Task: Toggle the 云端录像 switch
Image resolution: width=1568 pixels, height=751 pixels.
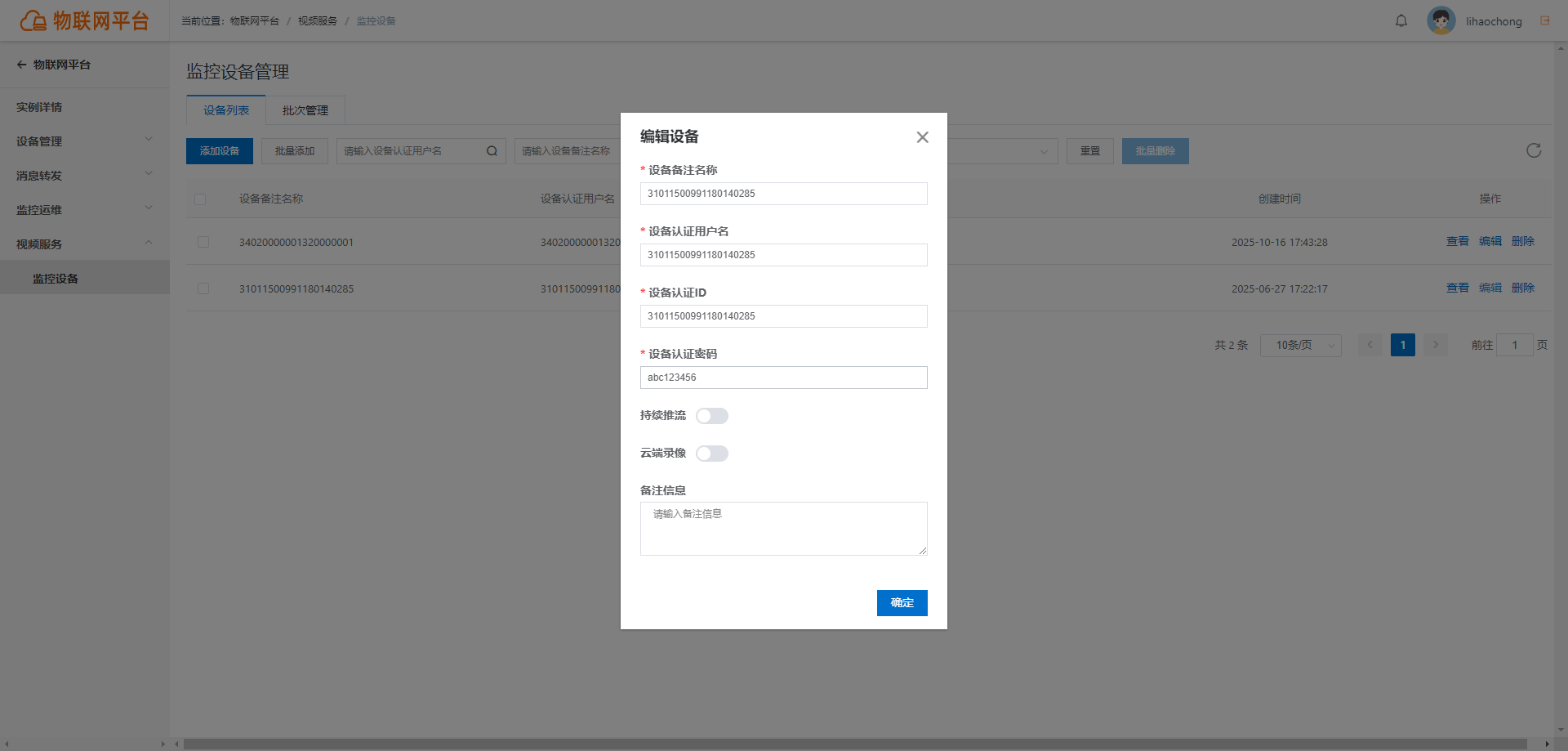Action: [712, 454]
